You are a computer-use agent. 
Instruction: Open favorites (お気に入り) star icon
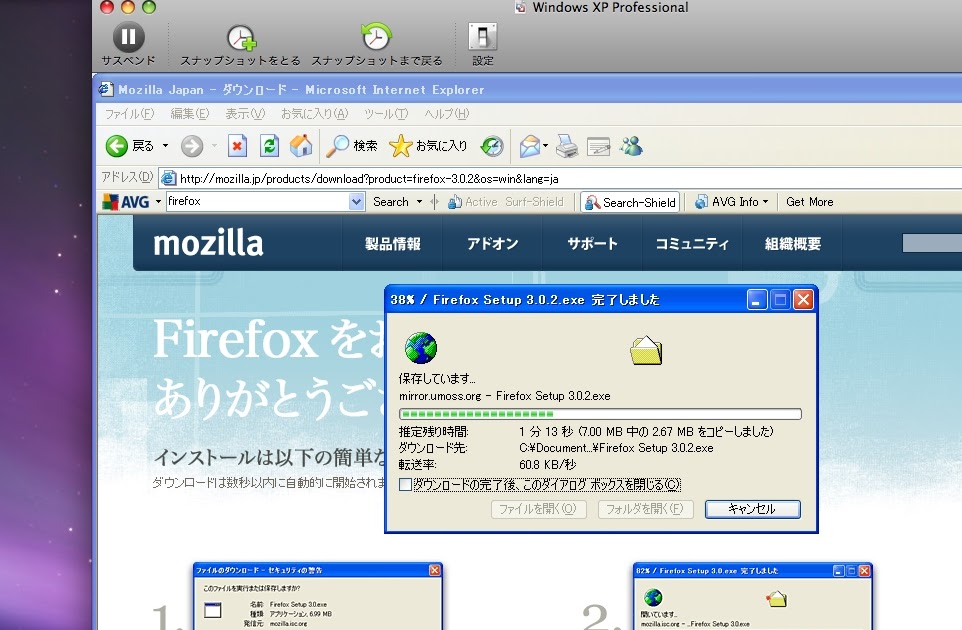(x=400, y=146)
